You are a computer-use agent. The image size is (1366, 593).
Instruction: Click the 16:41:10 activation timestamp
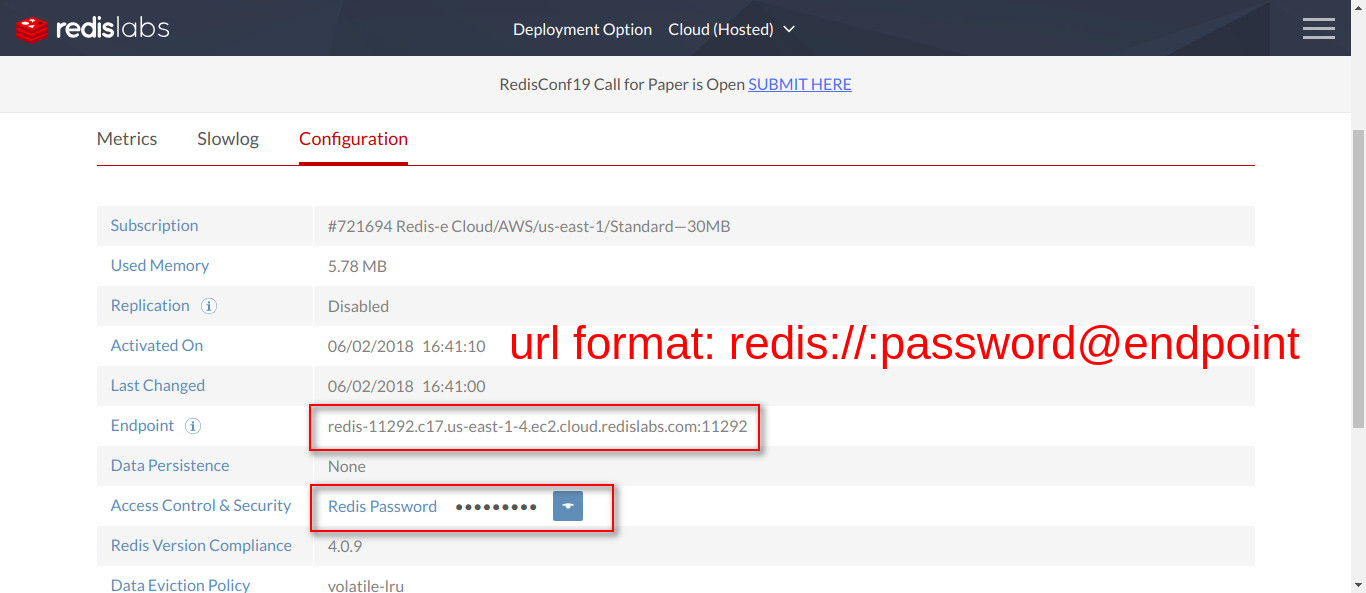point(454,346)
